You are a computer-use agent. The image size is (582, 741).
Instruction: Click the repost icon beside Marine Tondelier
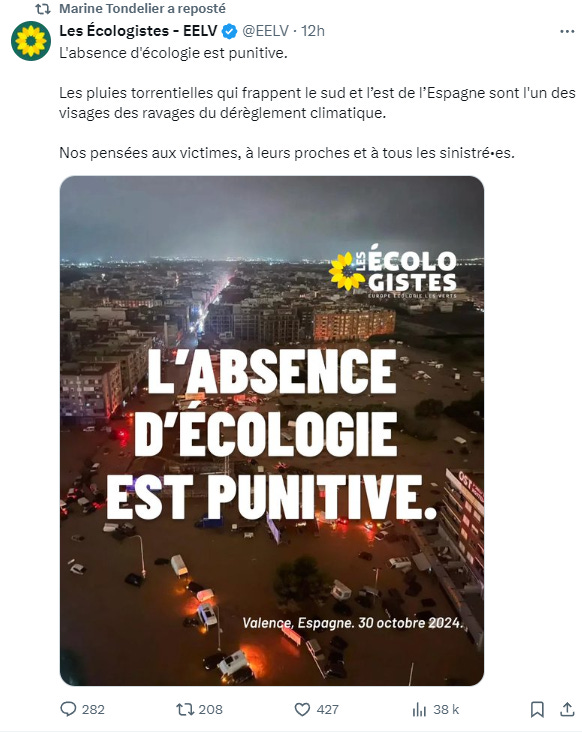[x=43, y=9]
